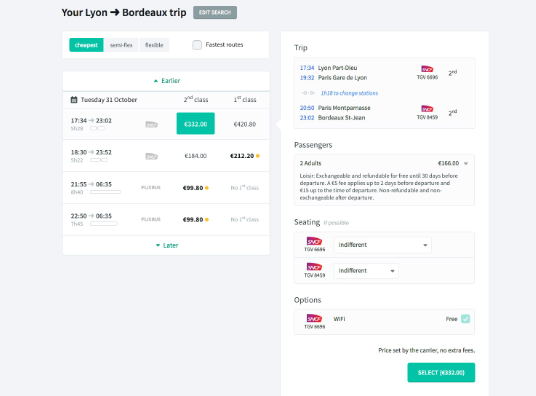The image size is (536, 396).
Task: Click the FlixBus logo on the 21:55 row
Action: tap(151, 187)
